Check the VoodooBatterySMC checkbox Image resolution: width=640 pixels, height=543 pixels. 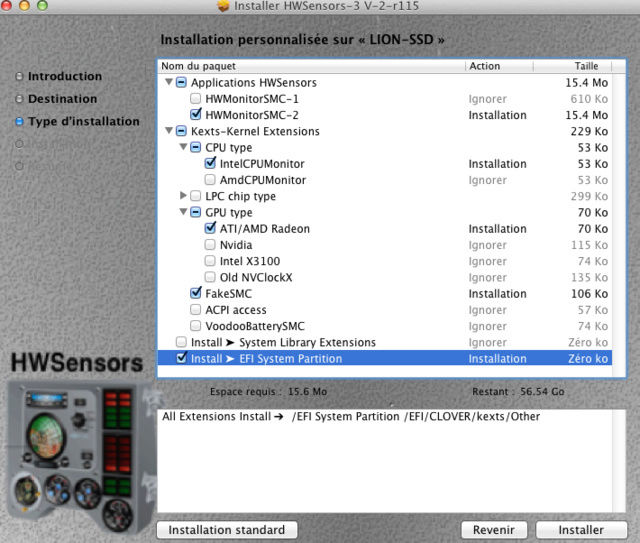click(196, 326)
